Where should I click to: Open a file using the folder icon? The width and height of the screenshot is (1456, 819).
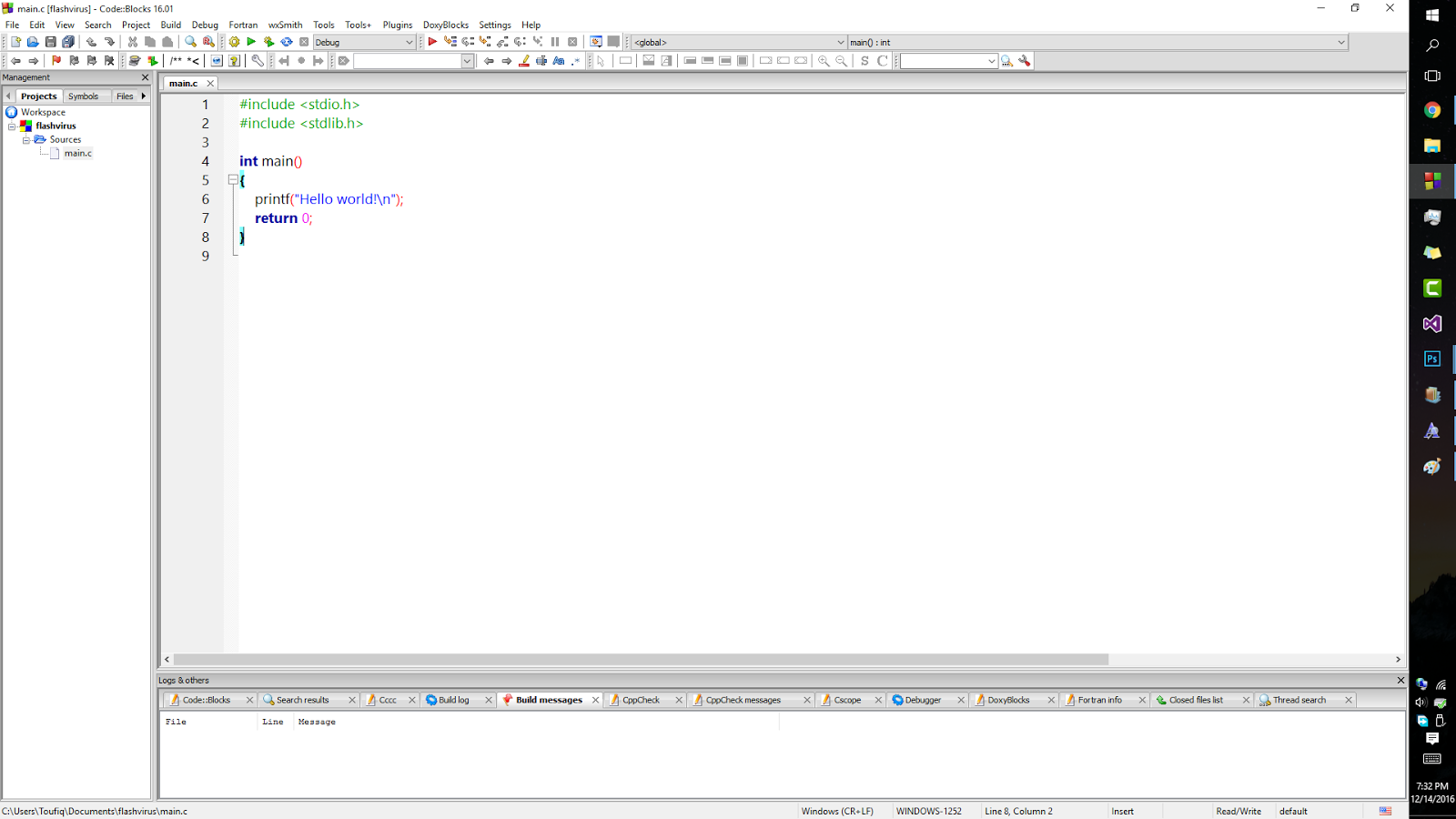pos(33,42)
